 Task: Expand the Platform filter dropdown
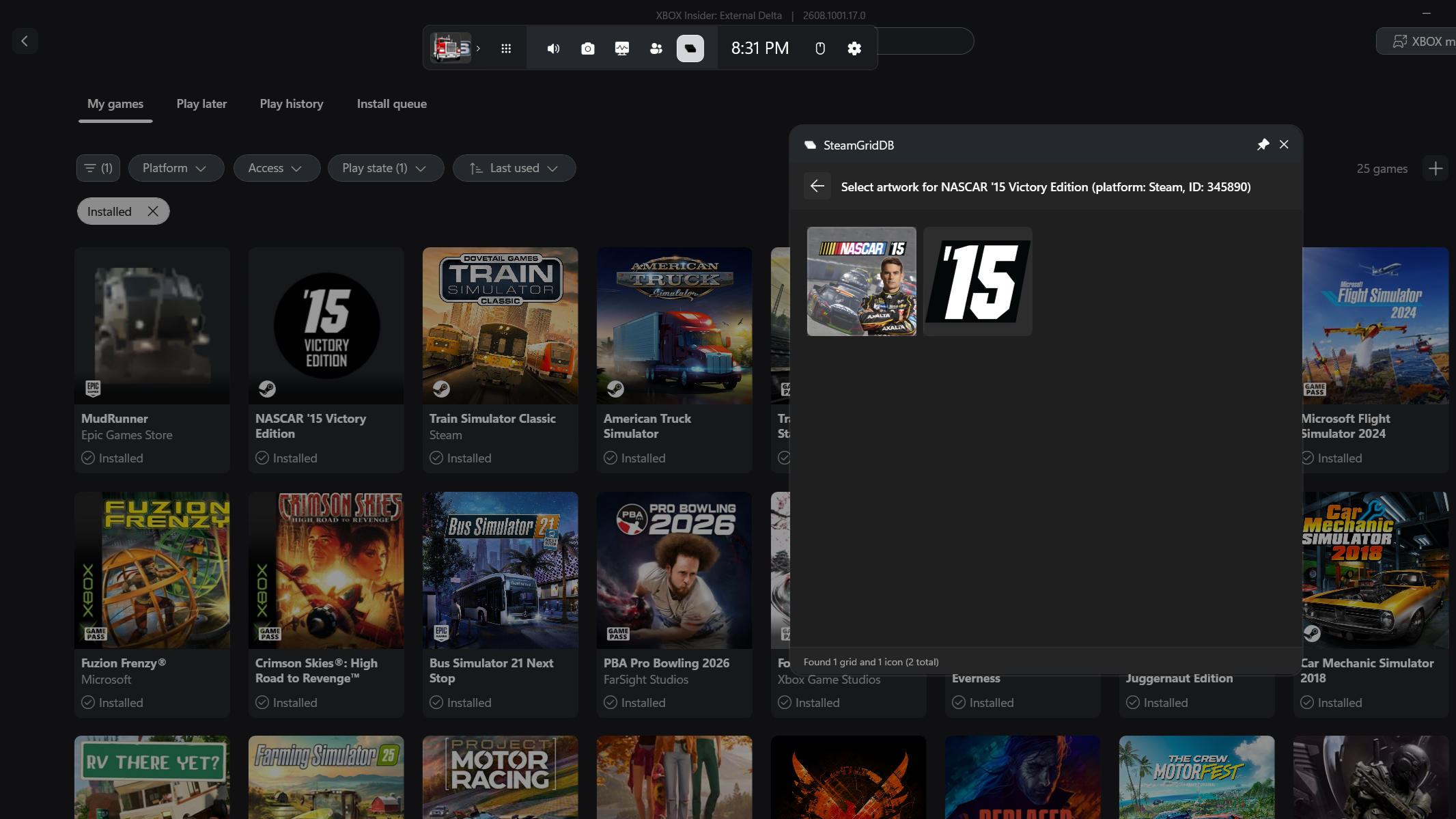click(176, 168)
